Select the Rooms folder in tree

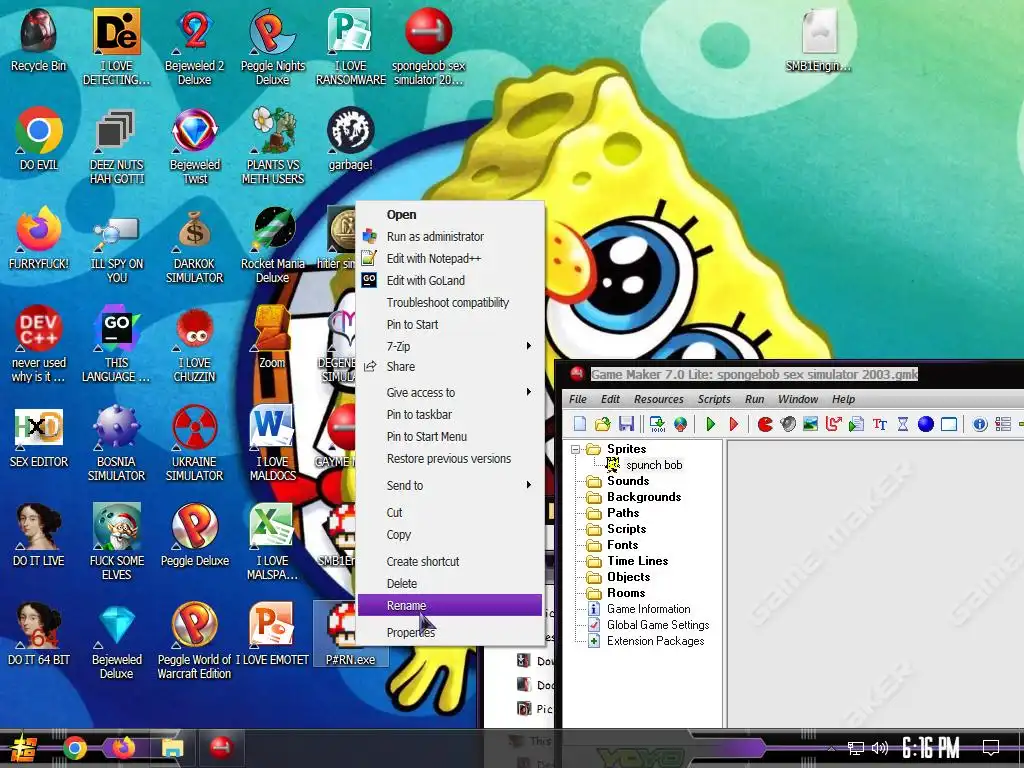tap(626, 593)
